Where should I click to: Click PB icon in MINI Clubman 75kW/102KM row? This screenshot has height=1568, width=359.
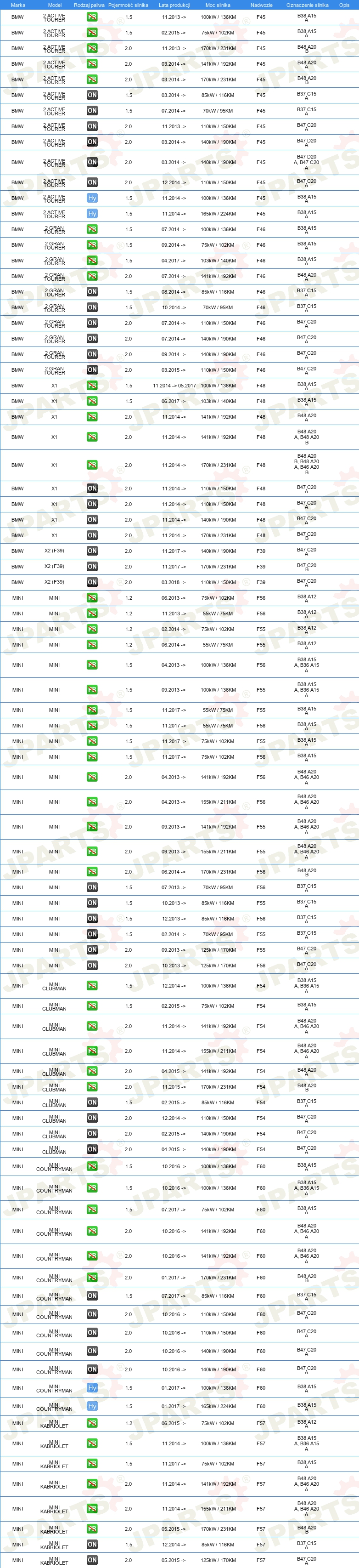92,1006
